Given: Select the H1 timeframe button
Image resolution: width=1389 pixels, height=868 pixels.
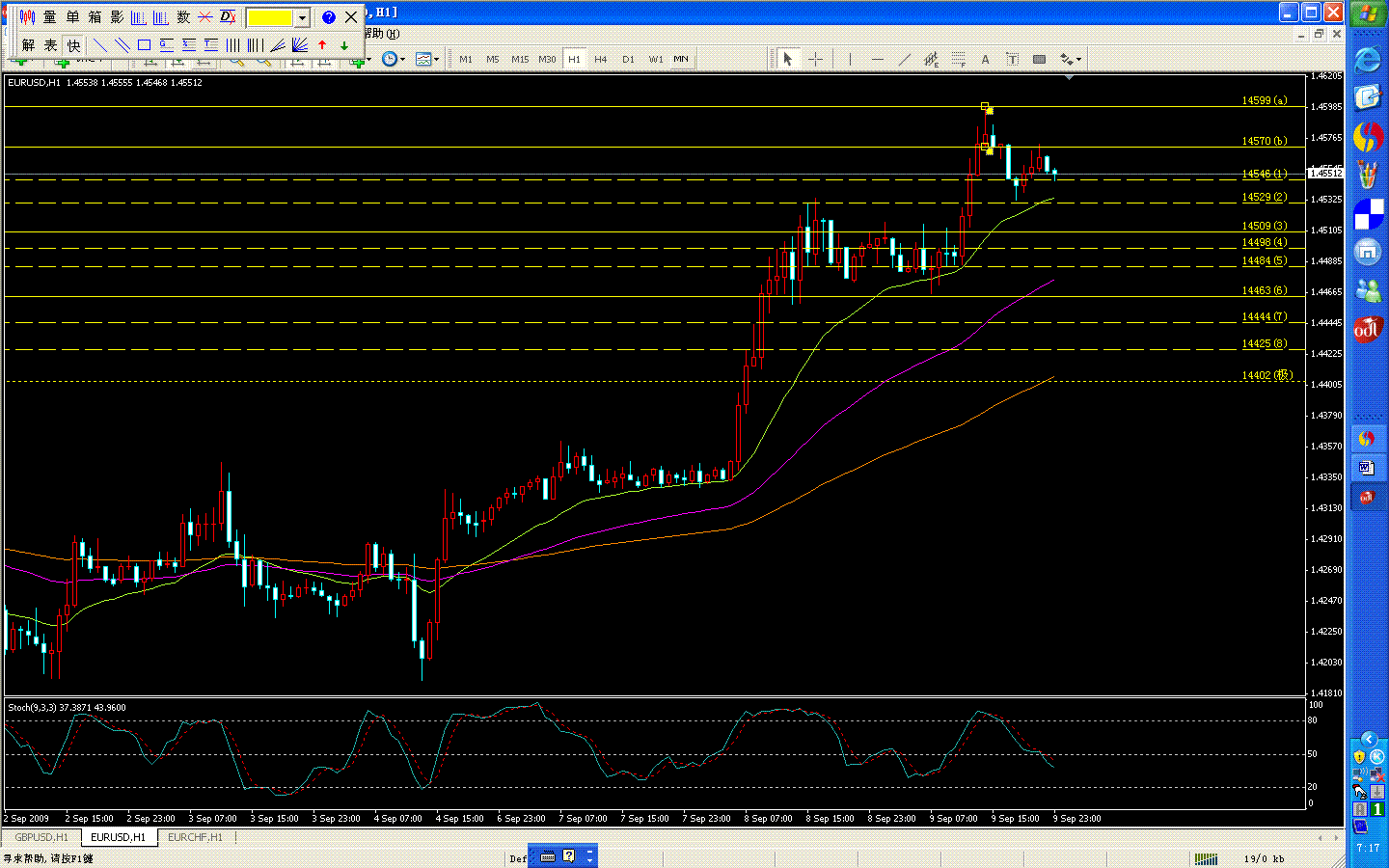Looking at the screenshot, I should click(x=574, y=60).
